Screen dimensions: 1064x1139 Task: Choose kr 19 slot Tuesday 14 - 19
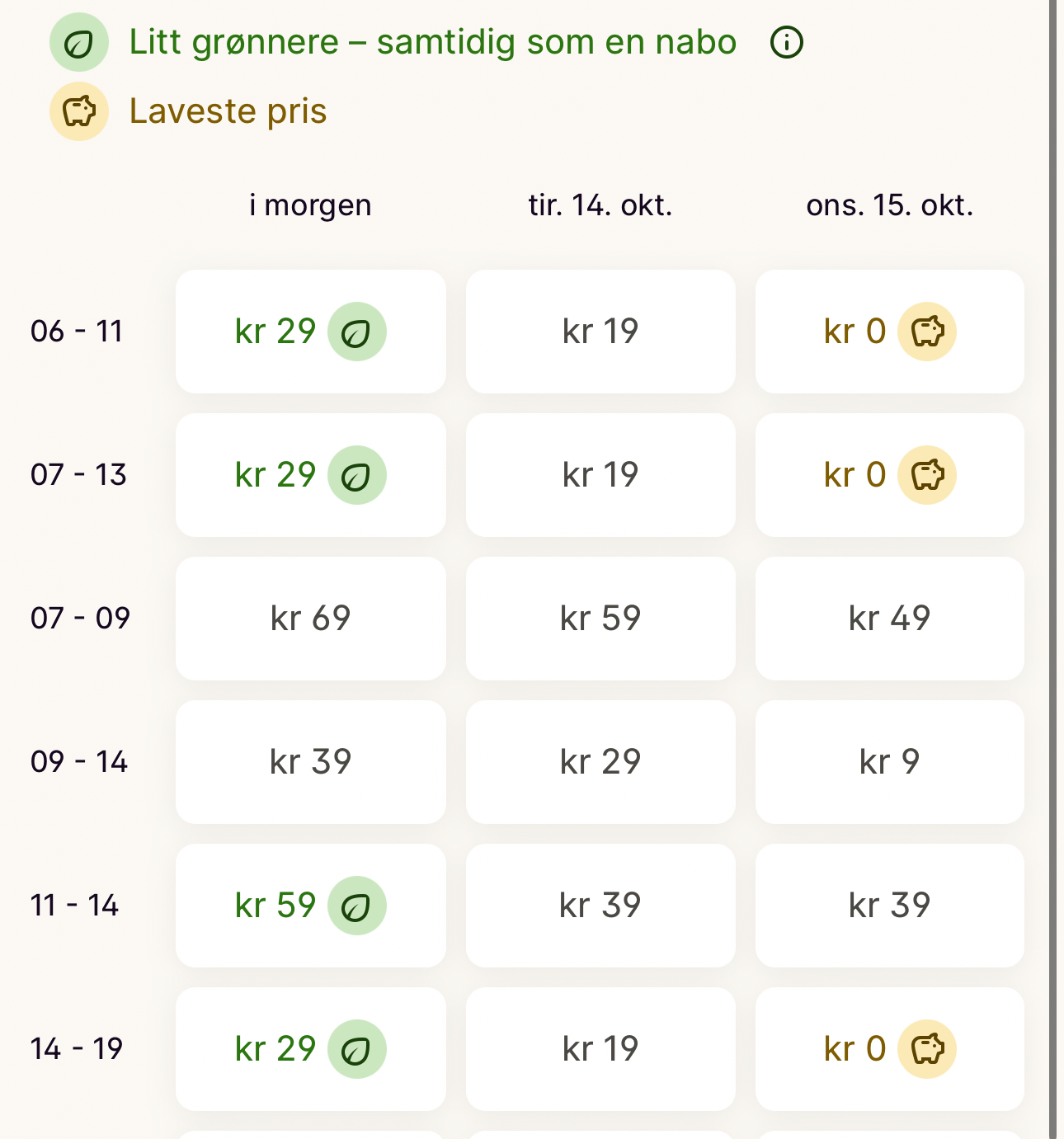600,1049
